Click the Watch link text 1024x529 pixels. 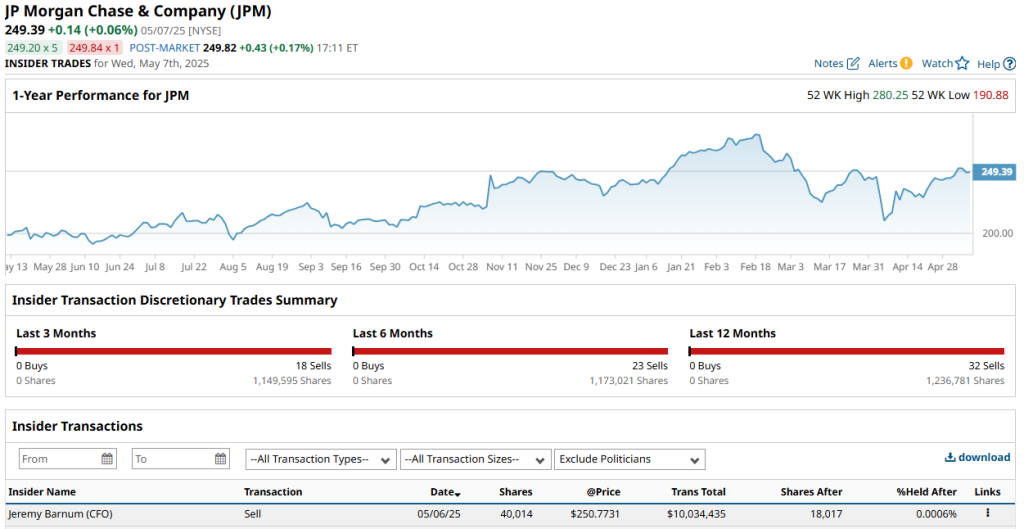(937, 63)
